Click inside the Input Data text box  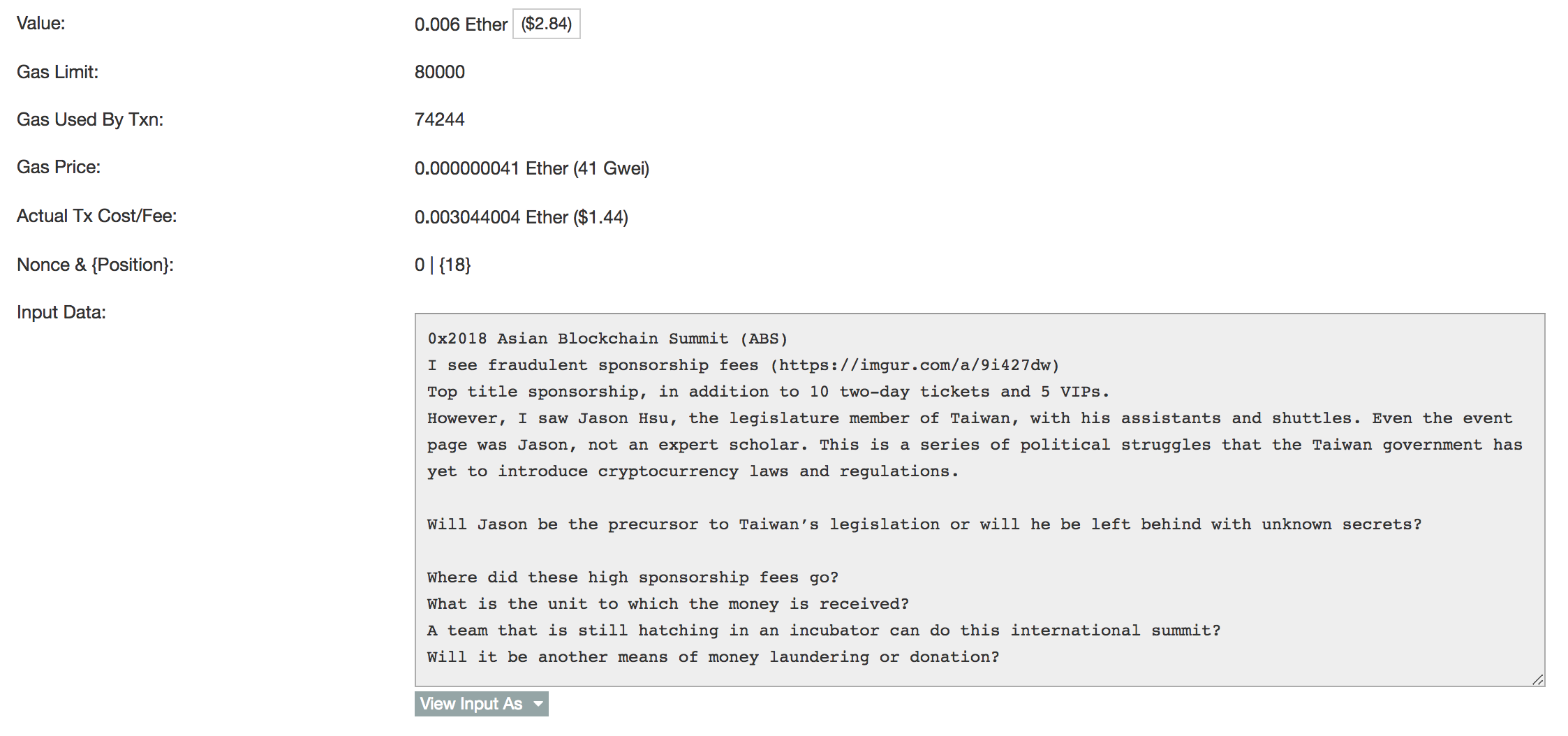[979, 499]
